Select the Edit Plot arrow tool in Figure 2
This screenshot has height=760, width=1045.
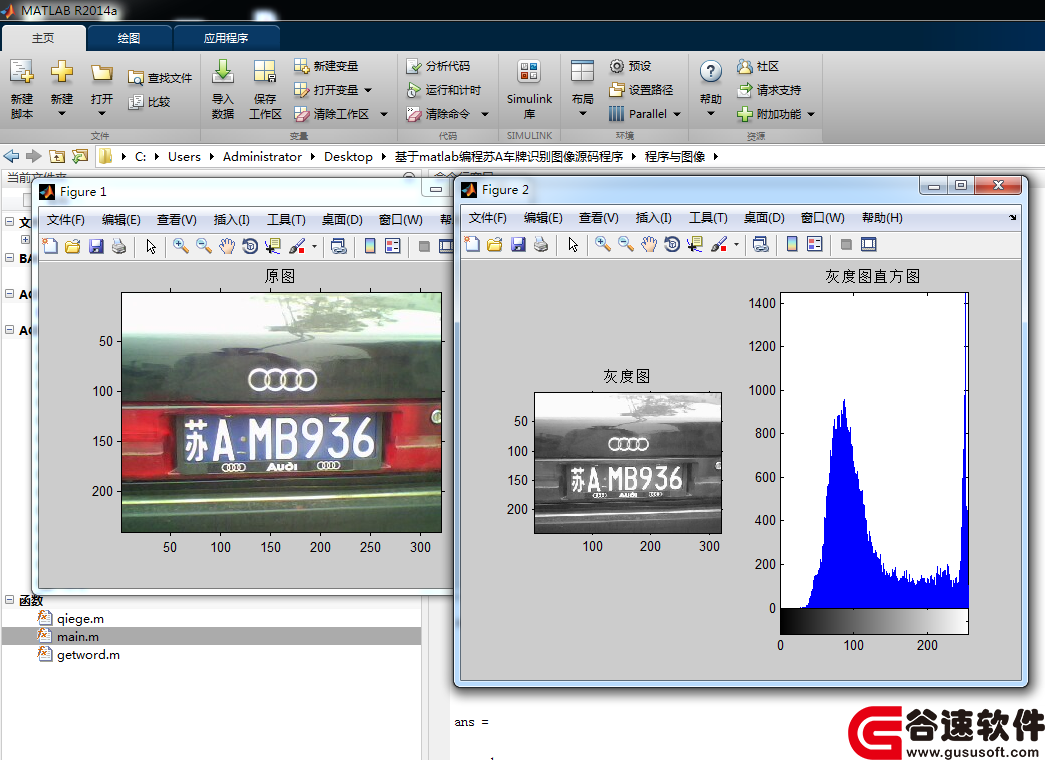(x=573, y=245)
